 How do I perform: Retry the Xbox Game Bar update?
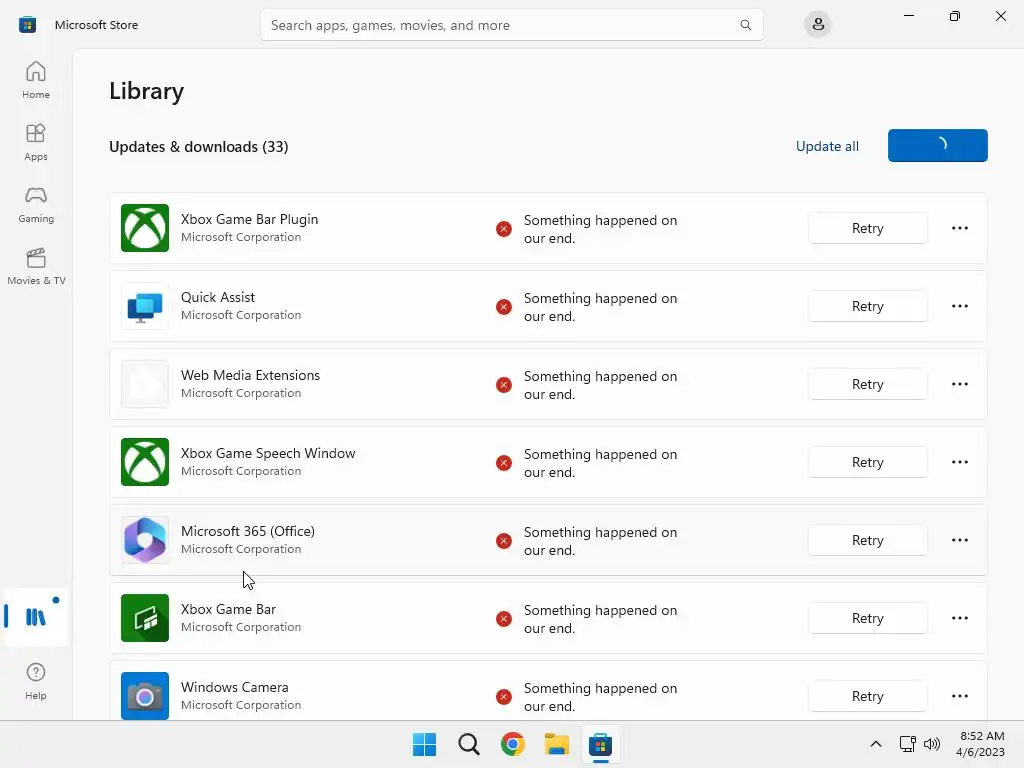(867, 618)
